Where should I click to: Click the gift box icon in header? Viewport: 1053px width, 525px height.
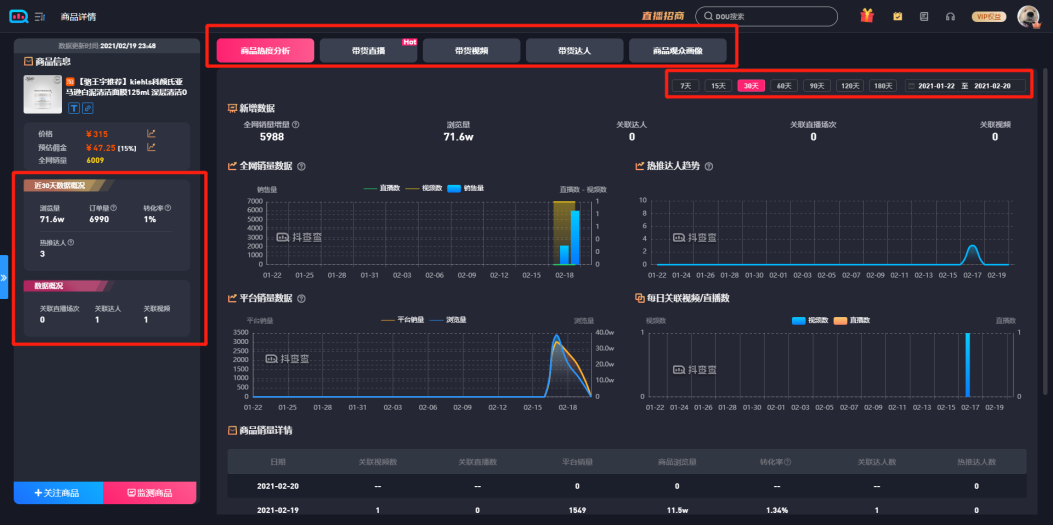click(866, 16)
